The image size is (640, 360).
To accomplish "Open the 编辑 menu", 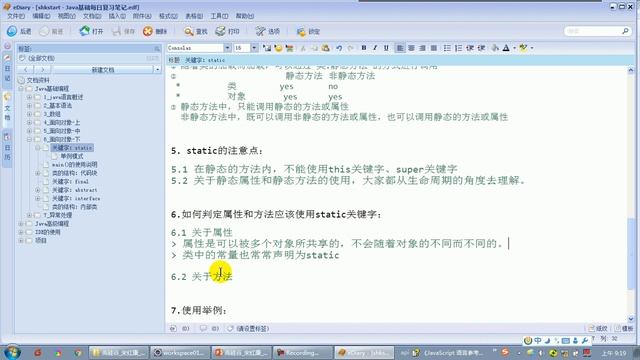I will (x=41, y=16).
